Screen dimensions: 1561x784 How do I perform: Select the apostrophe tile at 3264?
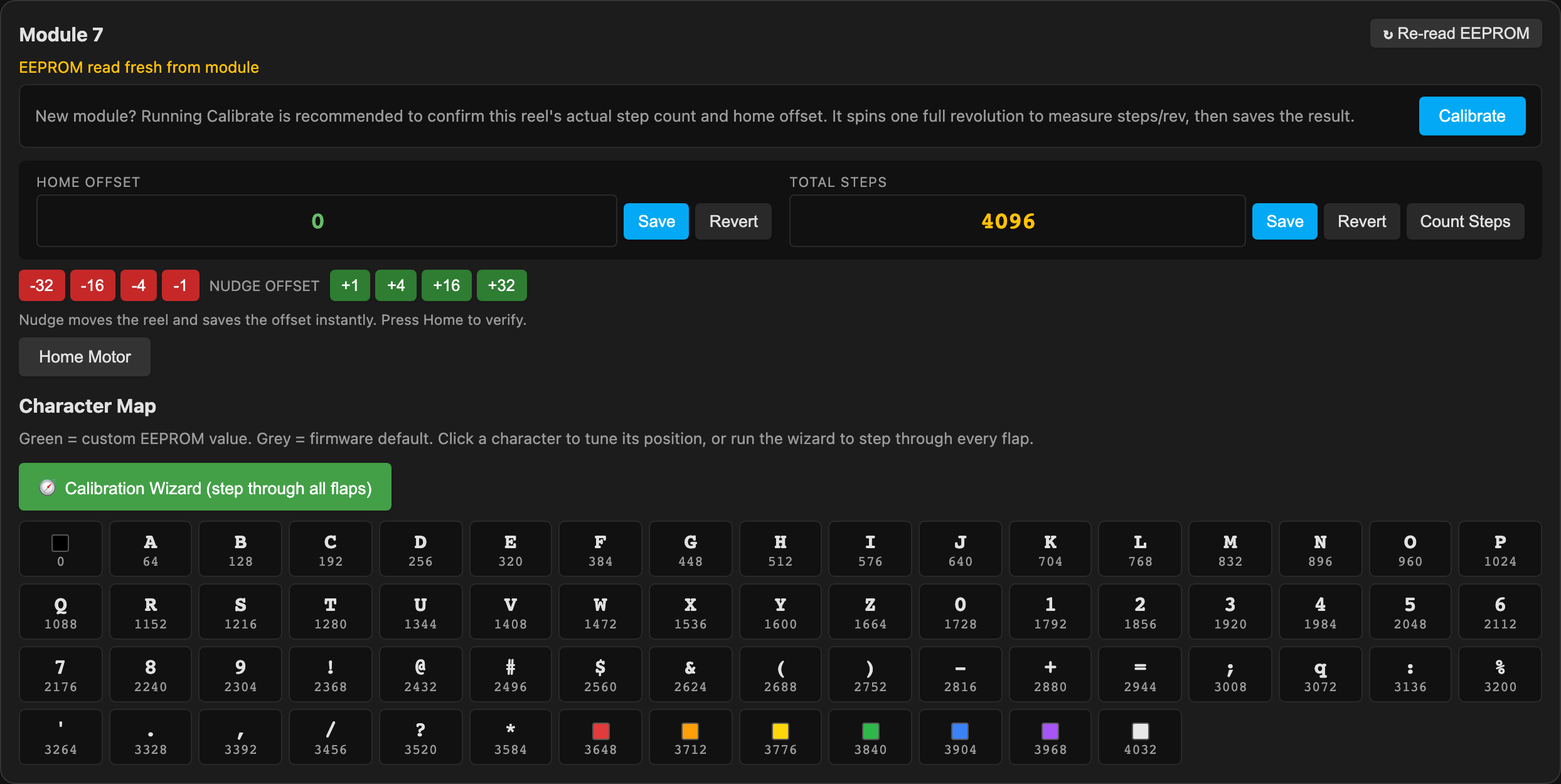(x=61, y=737)
